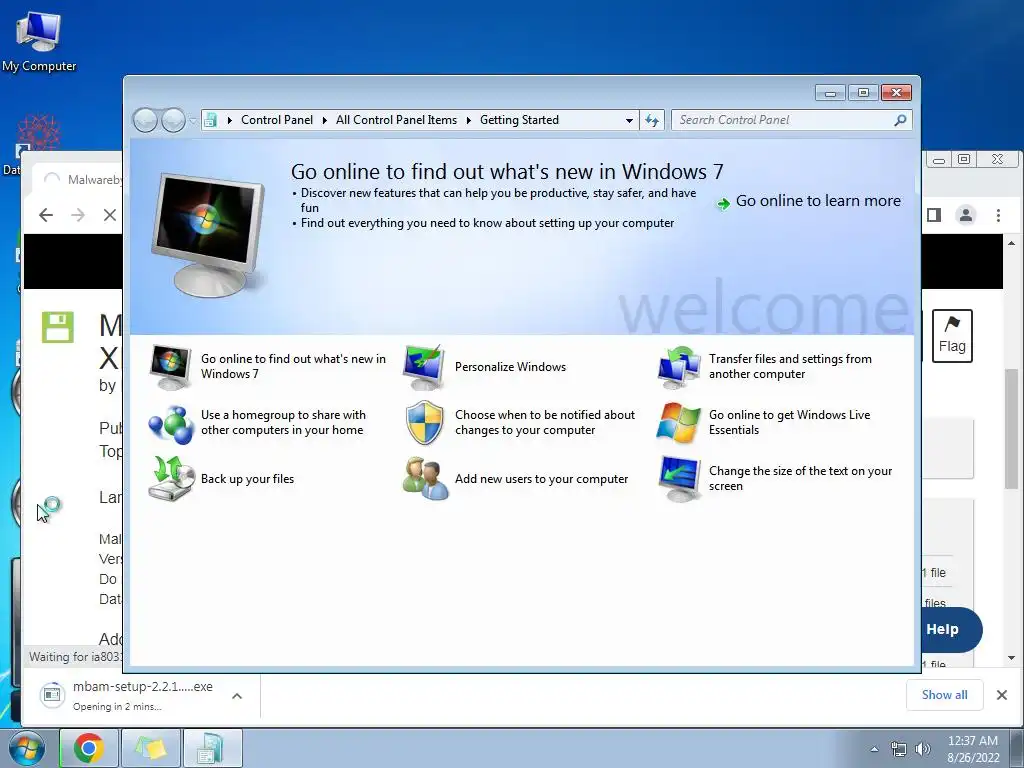Show hidden tray icons arrow
The height and width of the screenshot is (768, 1024).
tap(874, 749)
